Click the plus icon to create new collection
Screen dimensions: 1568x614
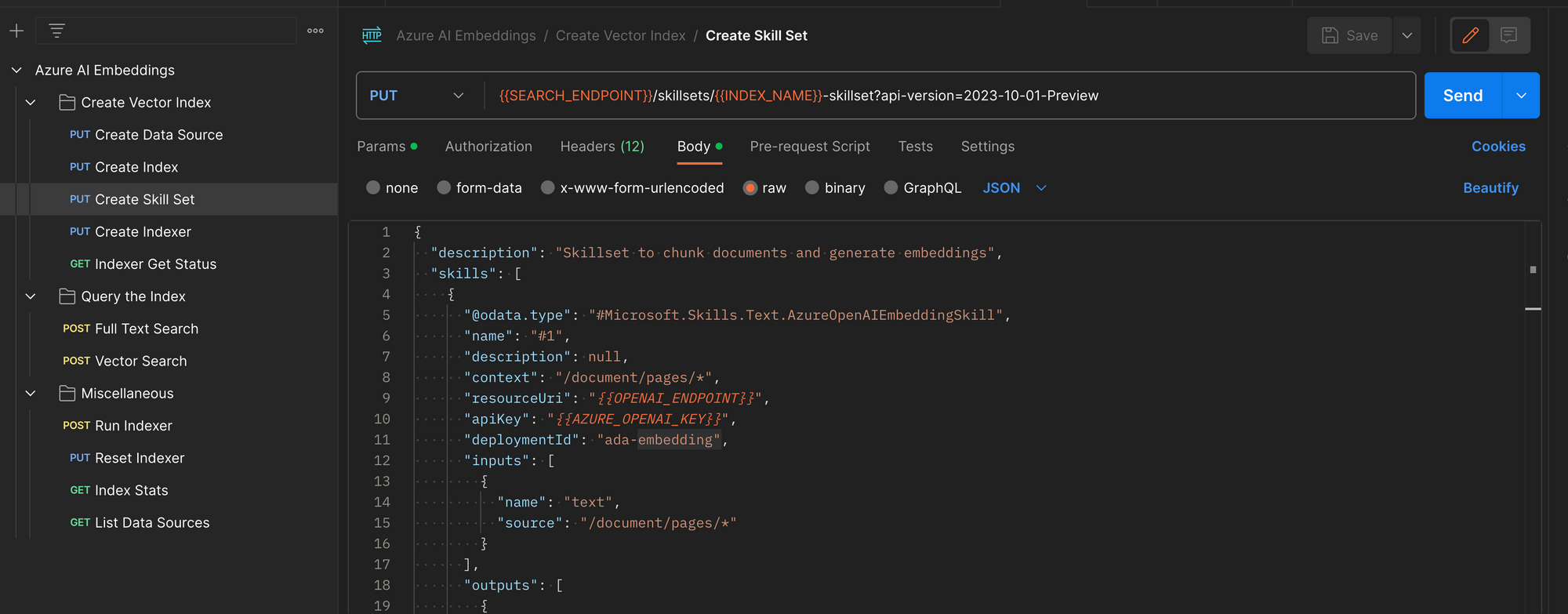pyautogui.click(x=16, y=31)
